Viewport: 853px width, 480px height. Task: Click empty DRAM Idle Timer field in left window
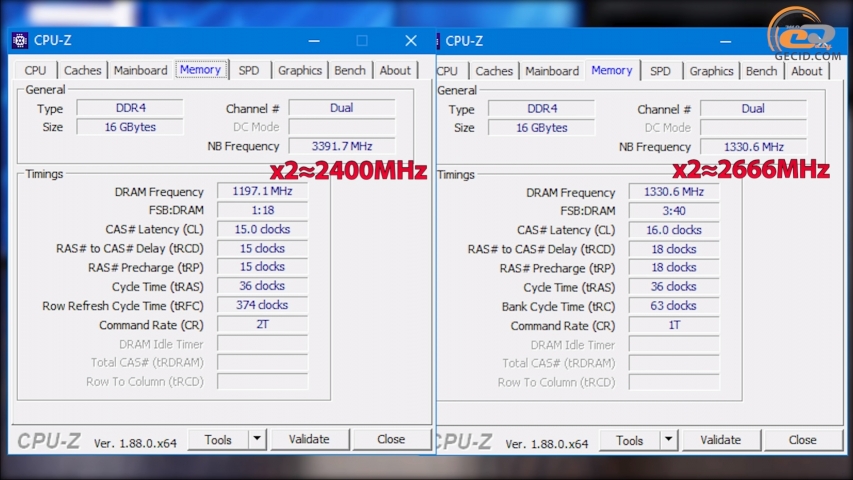pyautogui.click(x=262, y=344)
